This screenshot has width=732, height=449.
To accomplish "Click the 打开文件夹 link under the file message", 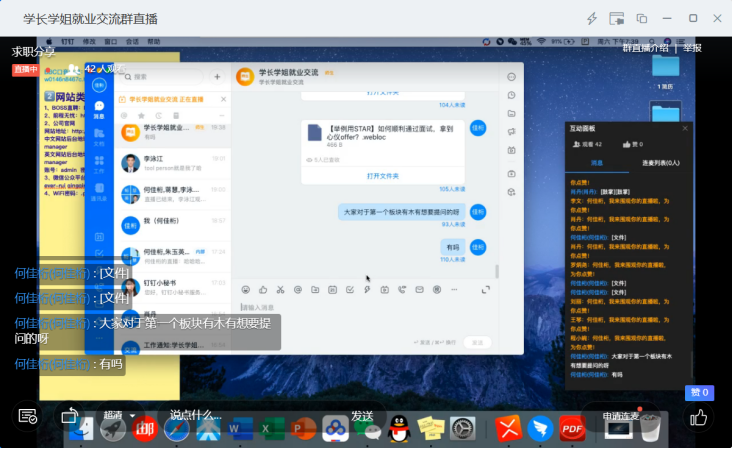I will pos(382,175).
